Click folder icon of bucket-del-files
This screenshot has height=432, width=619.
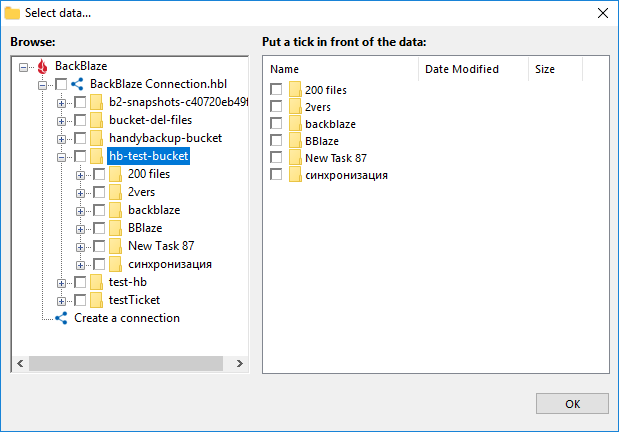[x=96, y=120]
